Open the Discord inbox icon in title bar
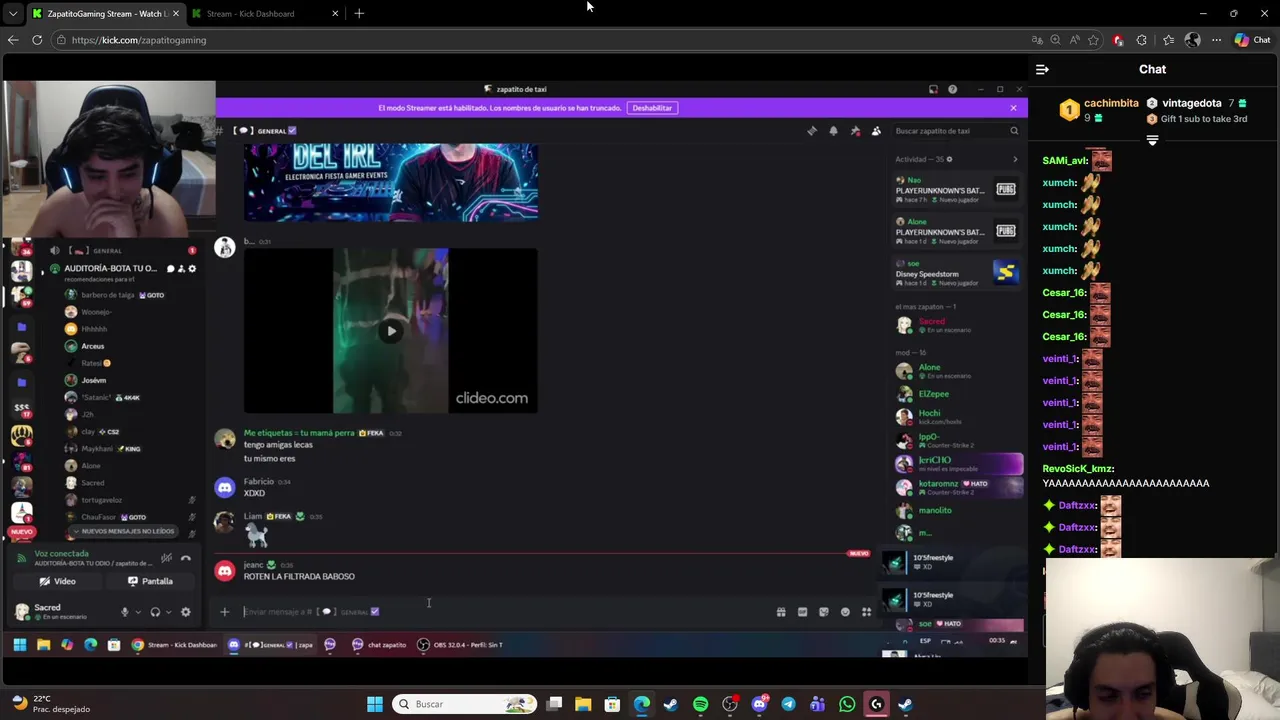This screenshot has height=720, width=1280. [933, 89]
